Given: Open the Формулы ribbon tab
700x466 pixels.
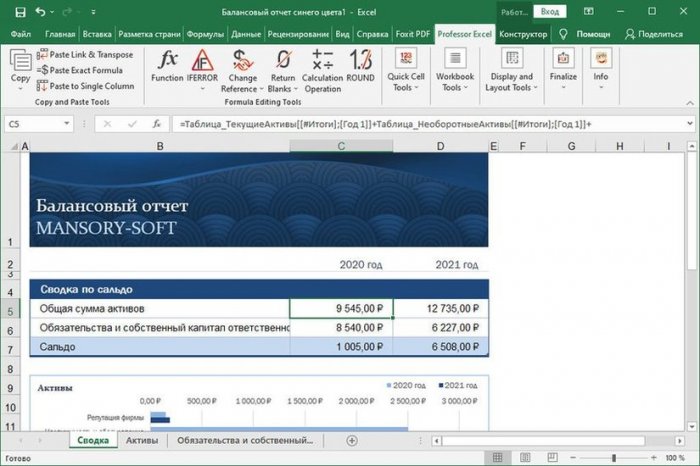Looking at the screenshot, I should (205, 33).
